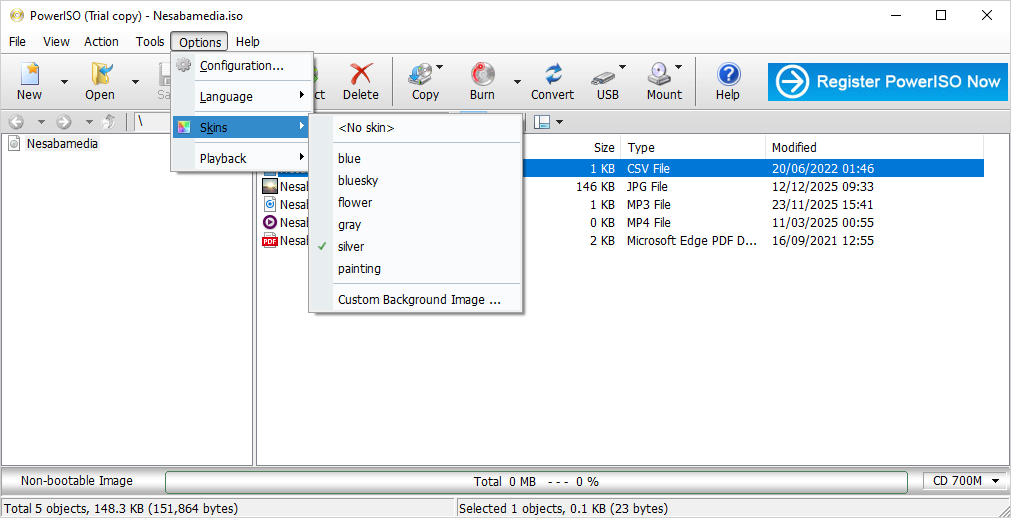Click the Burn disc toolbar icon

pyautogui.click(x=482, y=74)
